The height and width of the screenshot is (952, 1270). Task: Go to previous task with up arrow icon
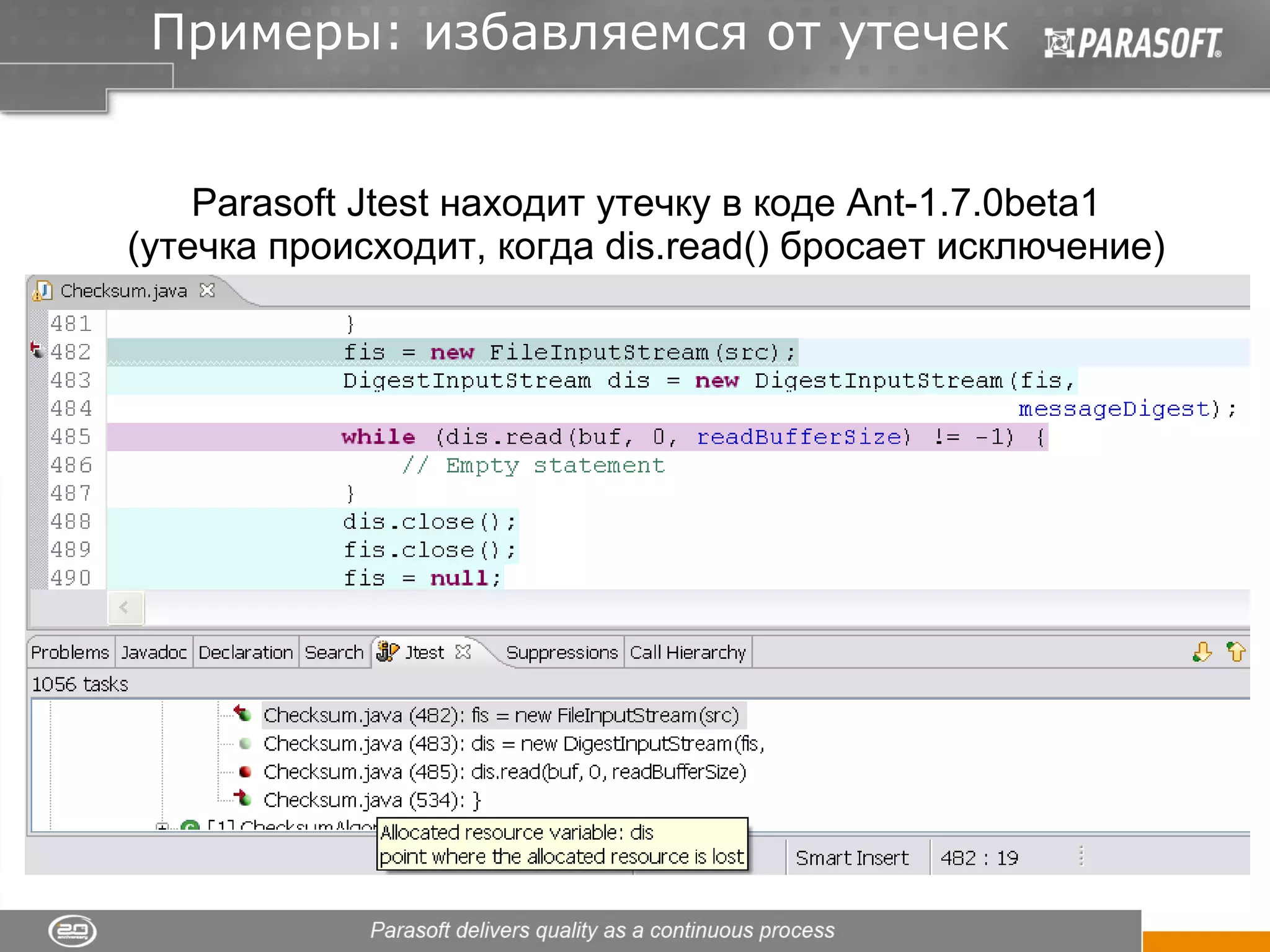click(1236, 652)
